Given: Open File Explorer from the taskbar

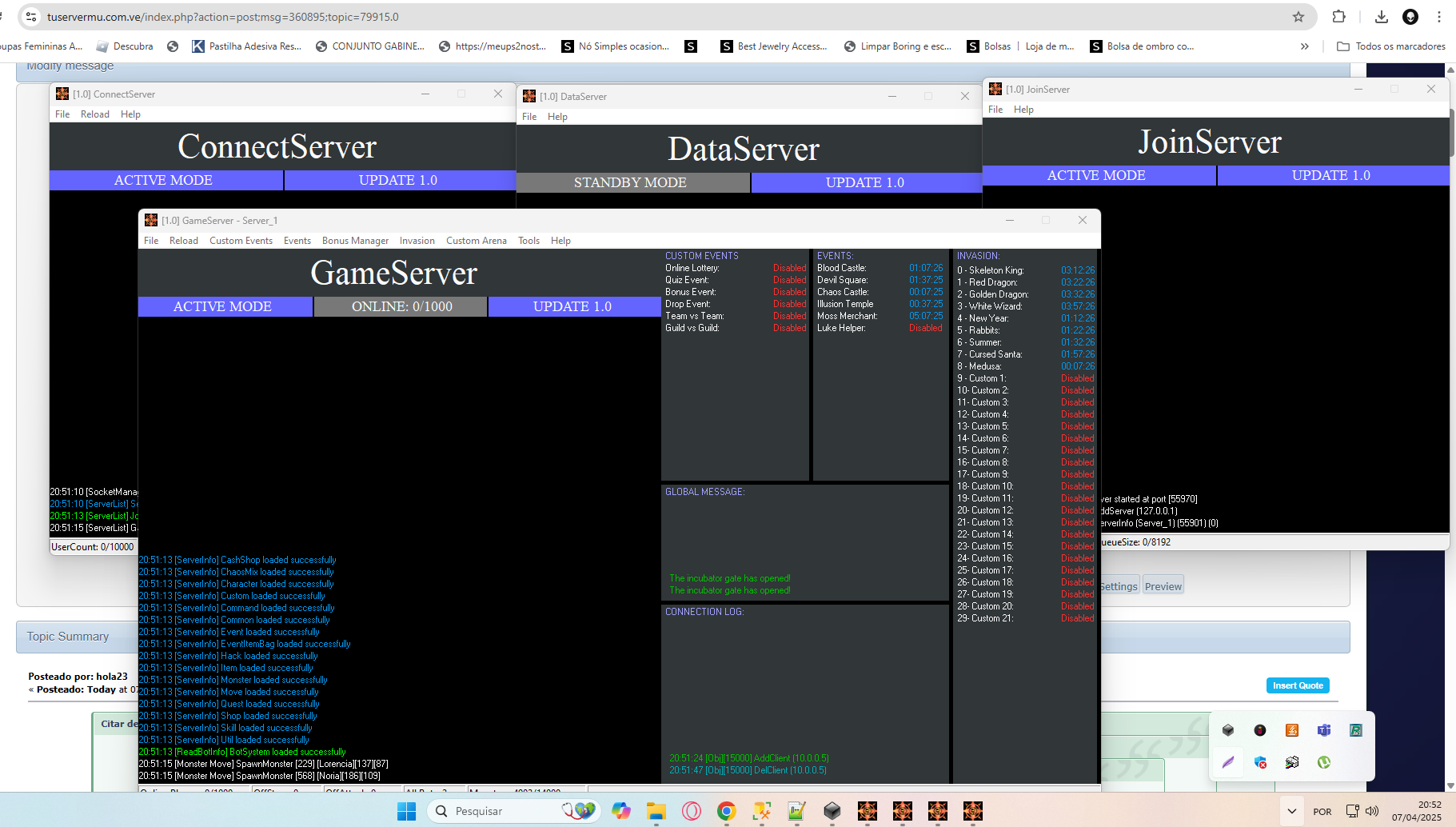Looking at the screenshot, I should [x=656, y=811].
